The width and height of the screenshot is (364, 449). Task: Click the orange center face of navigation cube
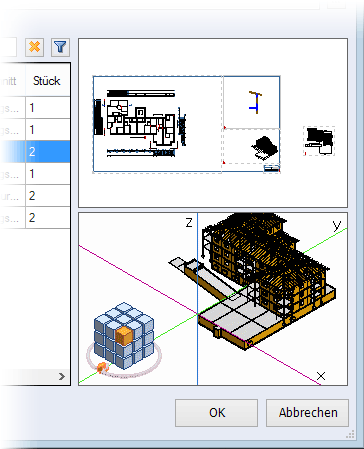click(x=124, y=335)
